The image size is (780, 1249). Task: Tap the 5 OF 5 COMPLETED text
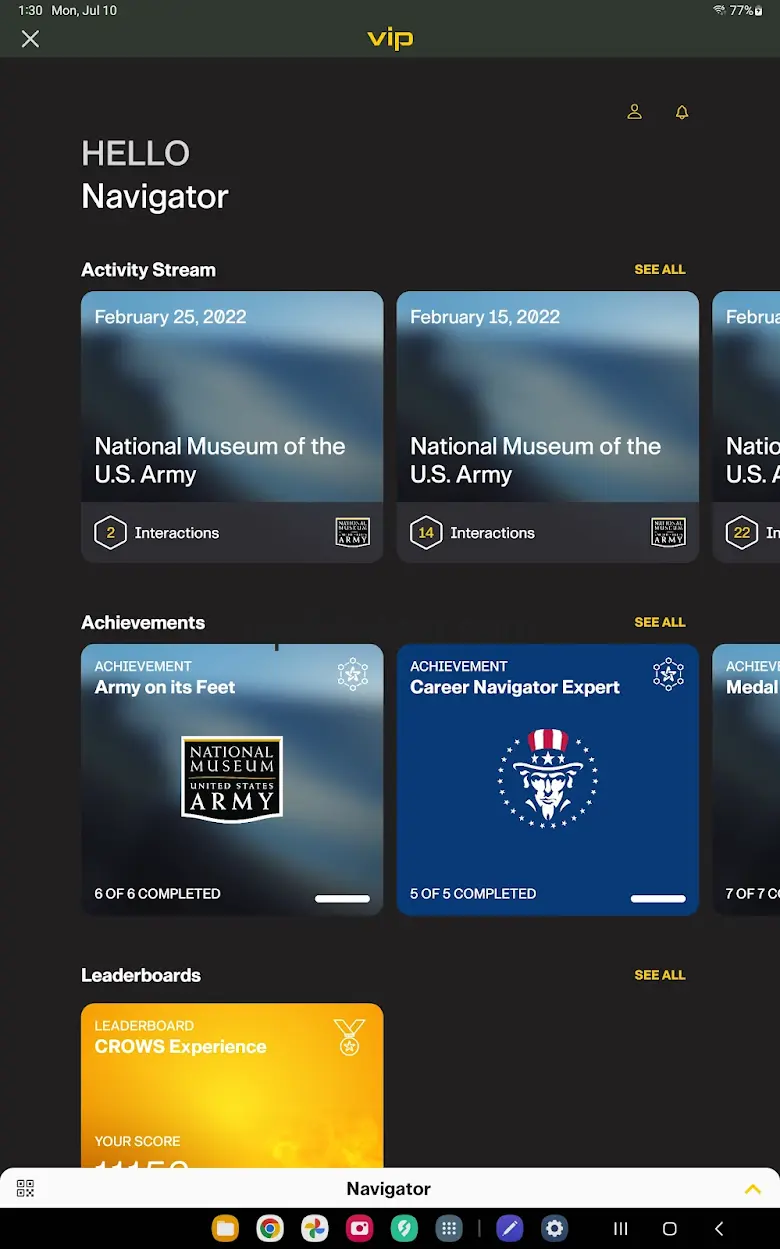(x=473, y=894)
